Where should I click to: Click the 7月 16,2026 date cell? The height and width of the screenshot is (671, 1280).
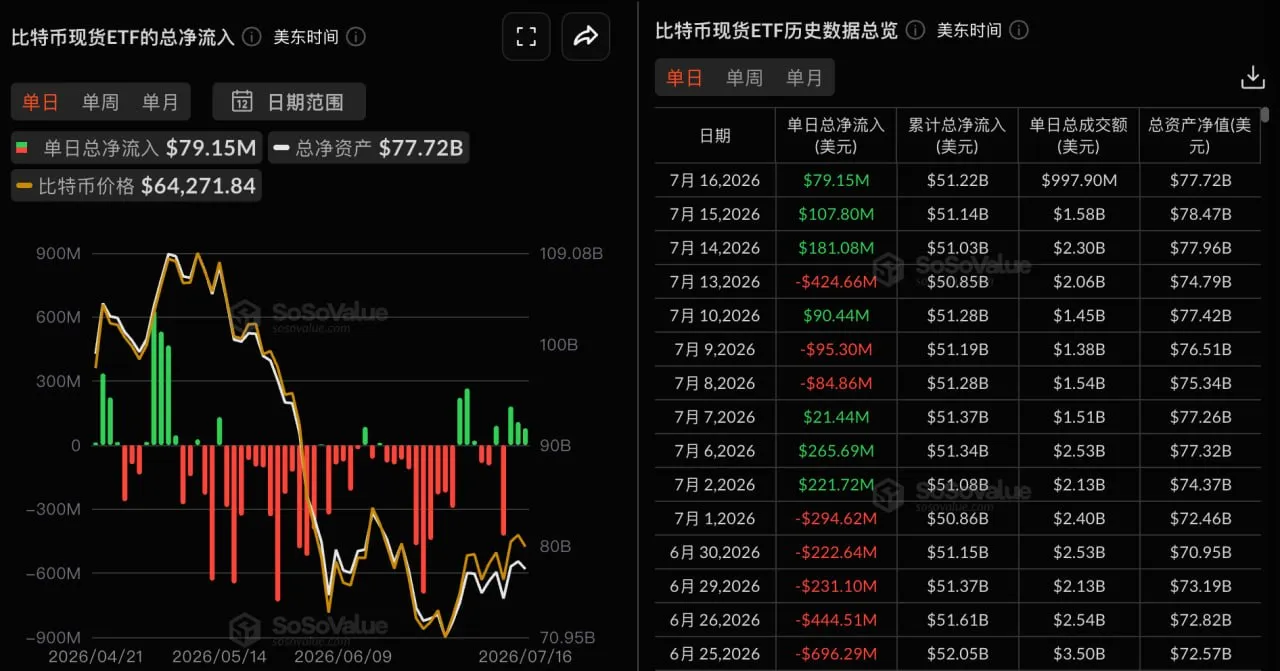[715, 180]
